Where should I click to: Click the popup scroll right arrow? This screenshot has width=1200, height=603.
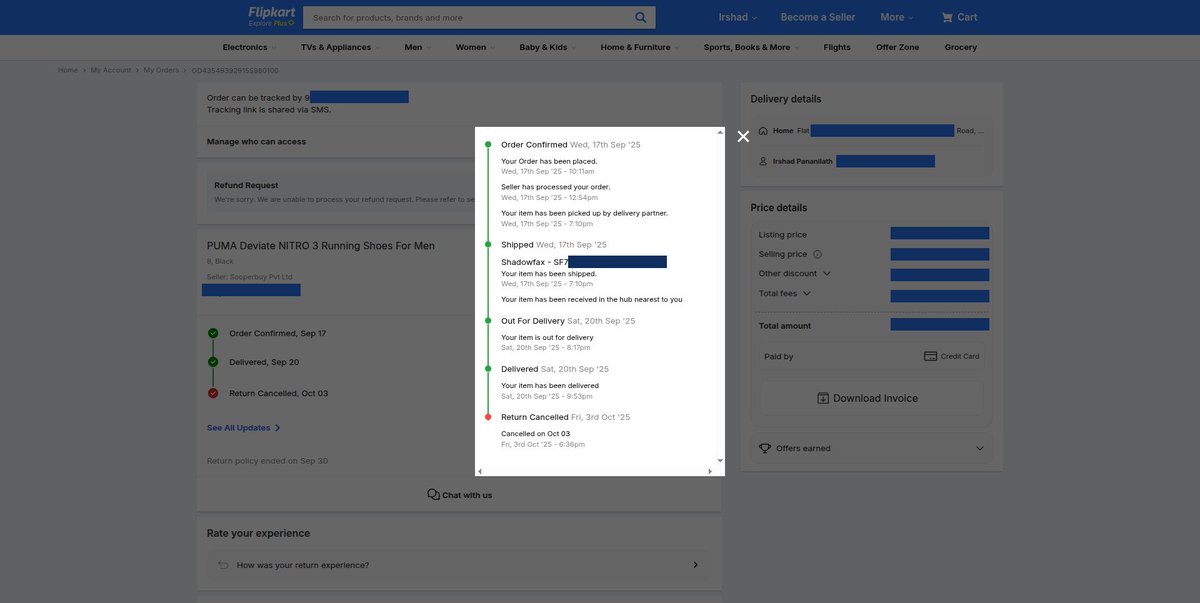pyautogui.click(x=710, y=471)
